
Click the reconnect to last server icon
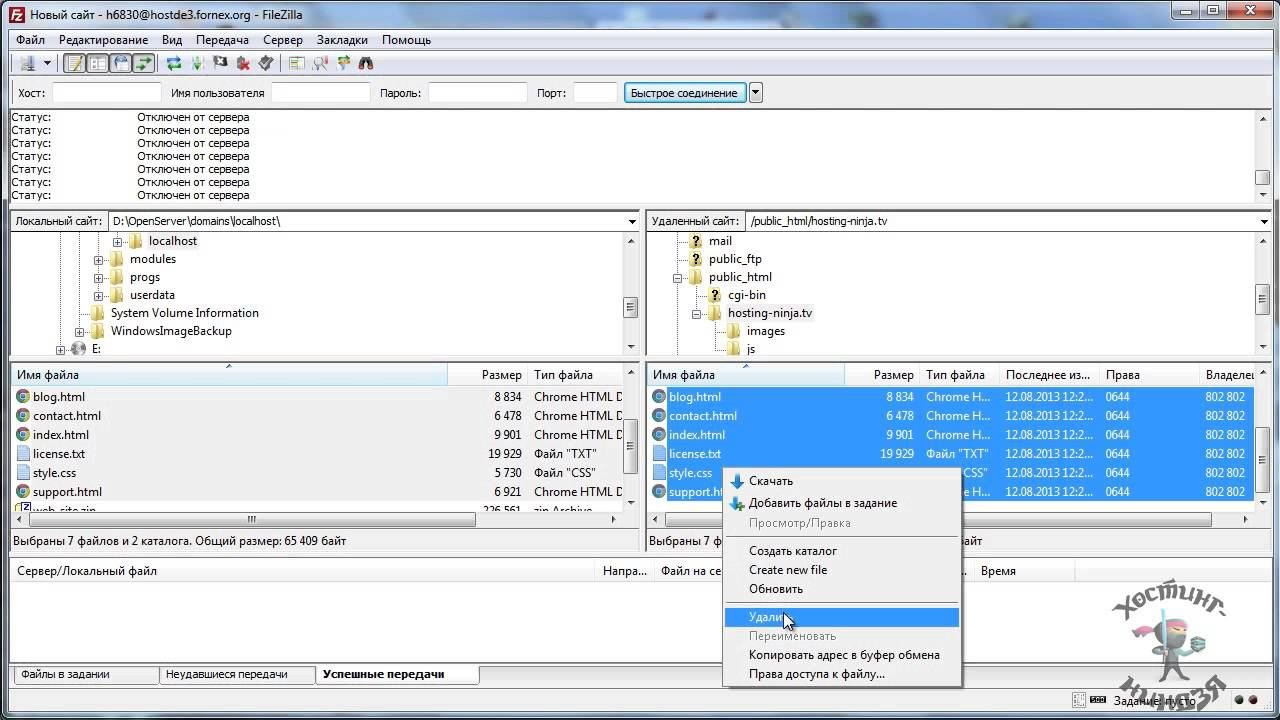tap(266, 63)
